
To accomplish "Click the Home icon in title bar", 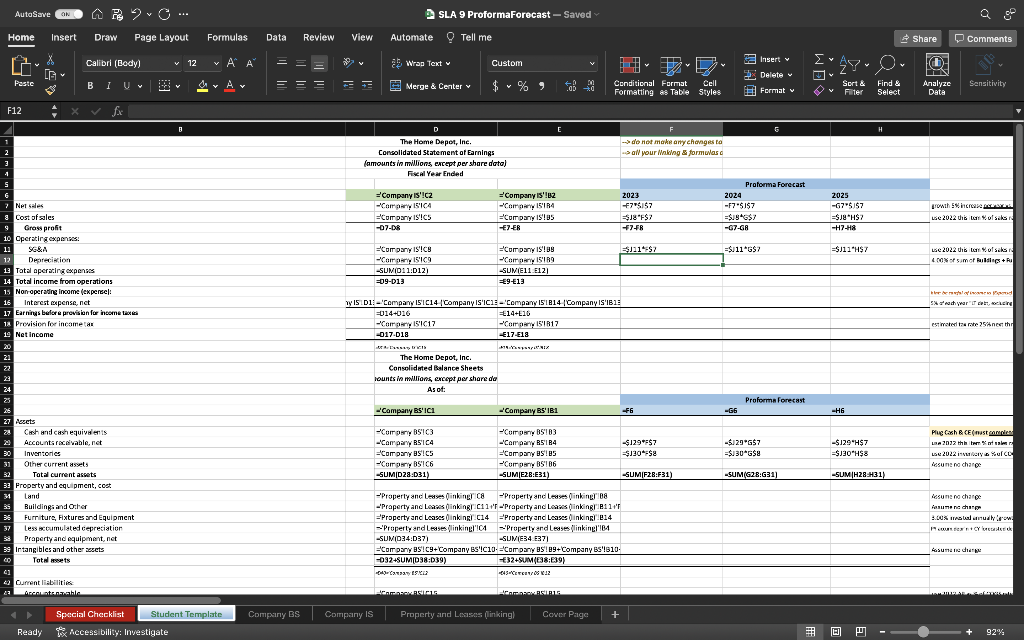I will pos(97,14).
